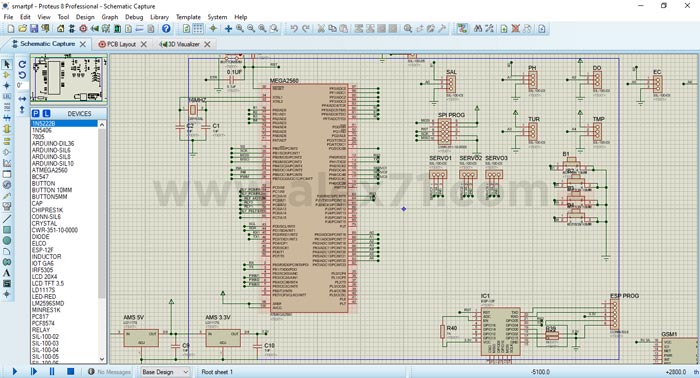Select the Selection Mode arrow tool

coord(7,64)
